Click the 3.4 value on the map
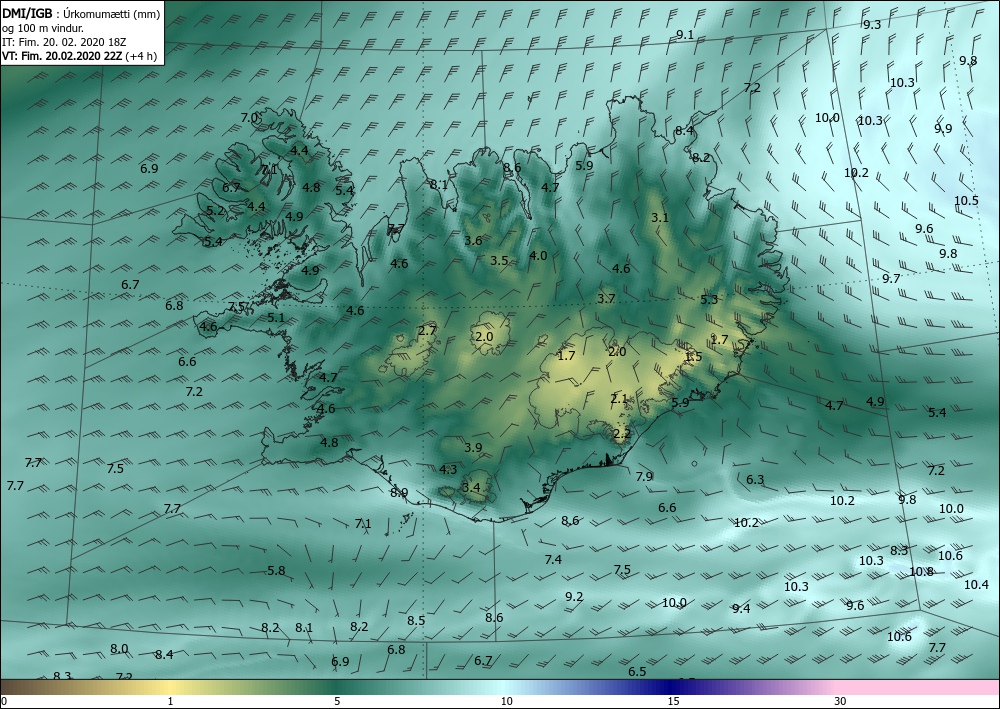 [x=471, y=488]
